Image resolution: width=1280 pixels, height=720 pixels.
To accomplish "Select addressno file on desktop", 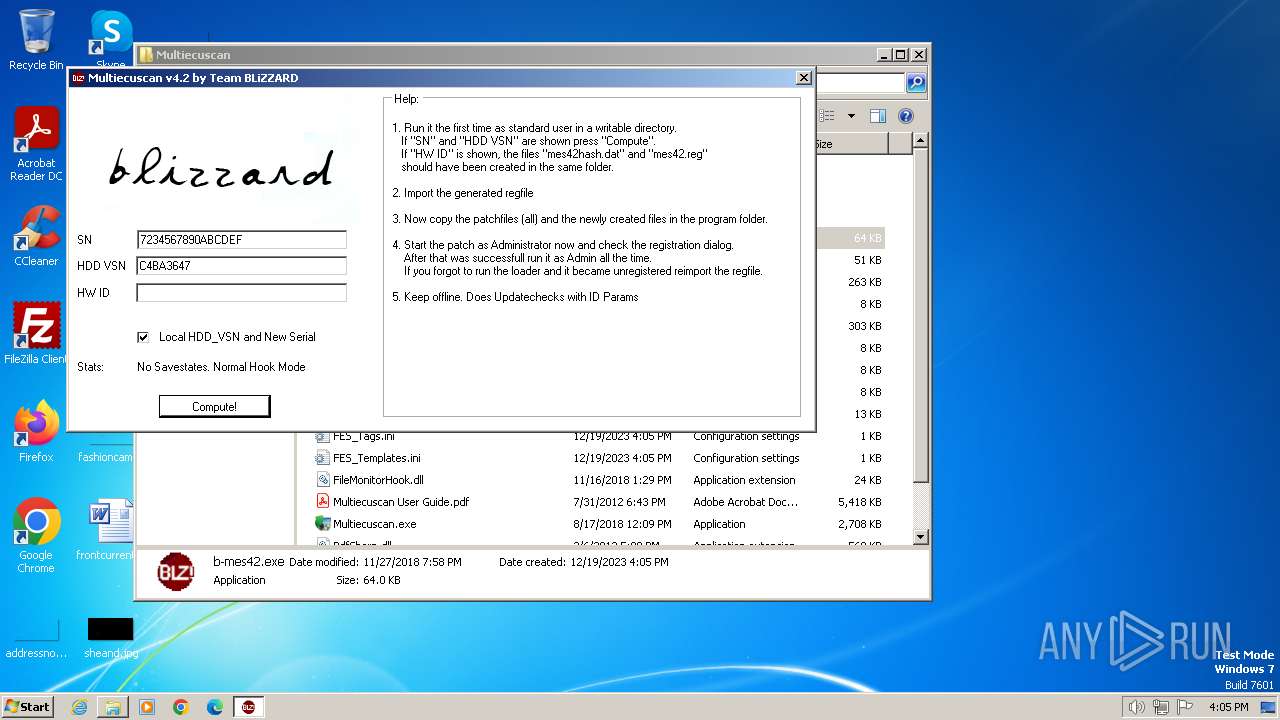I will (36, 639).
